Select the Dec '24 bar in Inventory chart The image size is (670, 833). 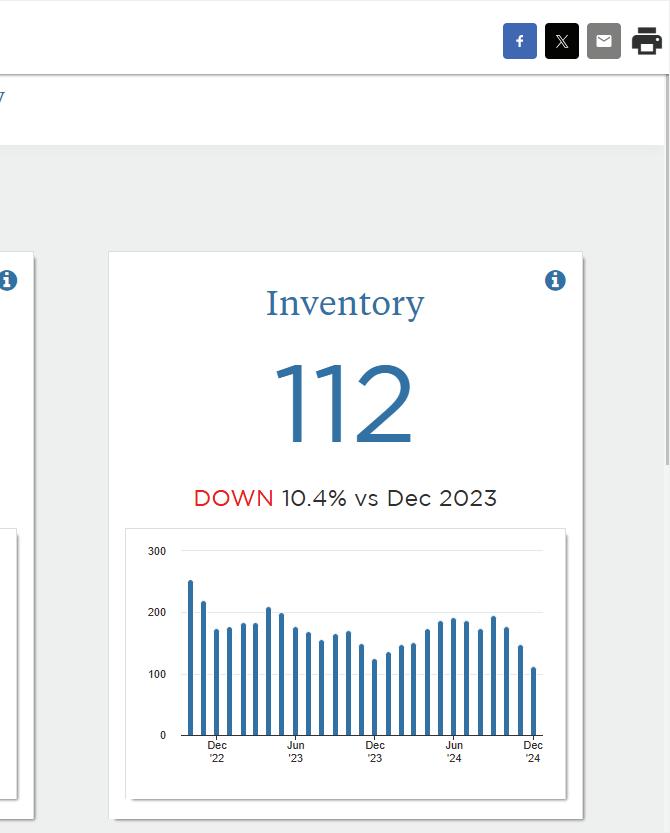point(533,701)
